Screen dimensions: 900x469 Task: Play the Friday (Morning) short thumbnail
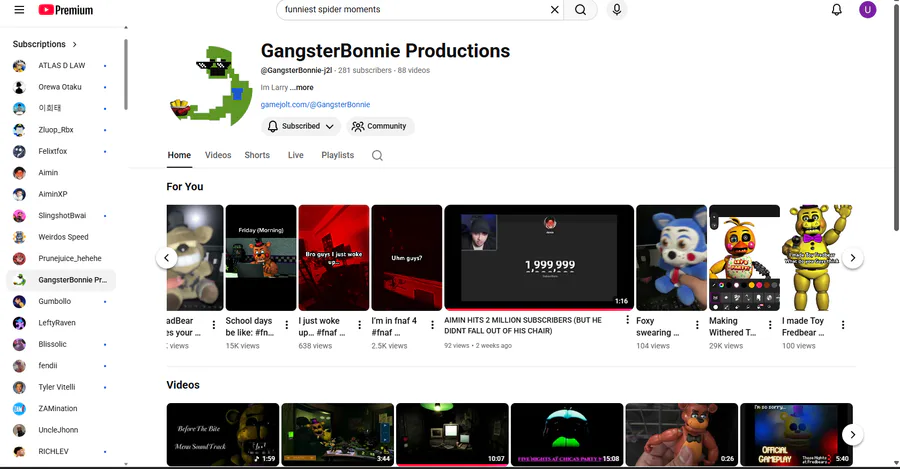tap(261, 258)
